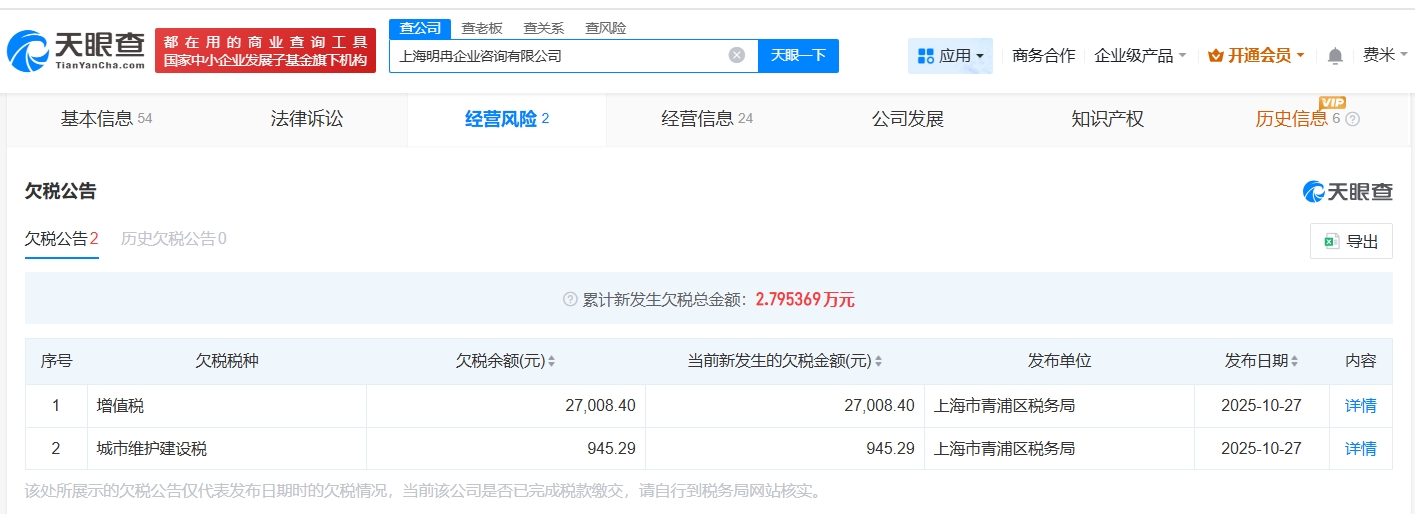This screenshot has height=514, width=1415.
Task: Click into the company name search field
Action: point(555,56)
